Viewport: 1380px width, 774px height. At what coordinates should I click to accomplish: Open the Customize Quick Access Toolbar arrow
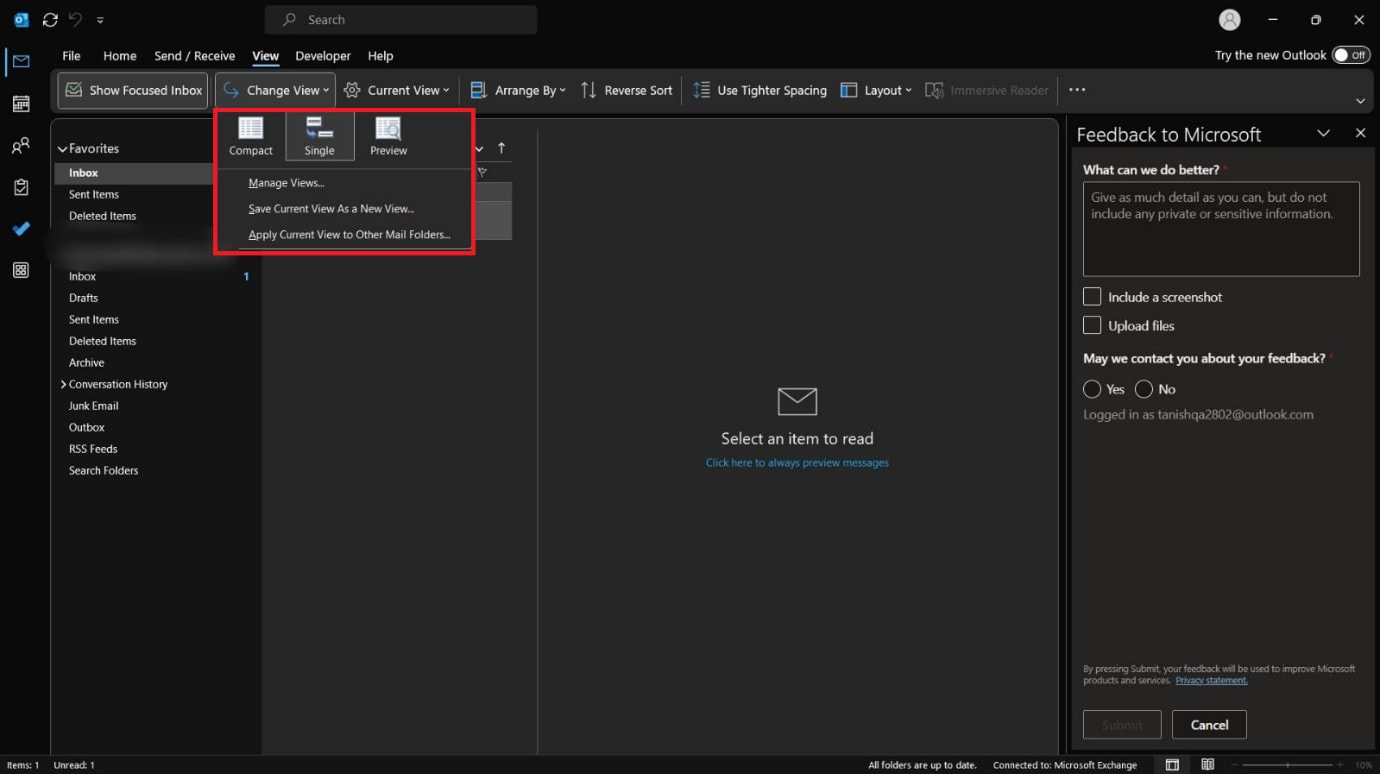pyautogui.click(x=100, y=20)
